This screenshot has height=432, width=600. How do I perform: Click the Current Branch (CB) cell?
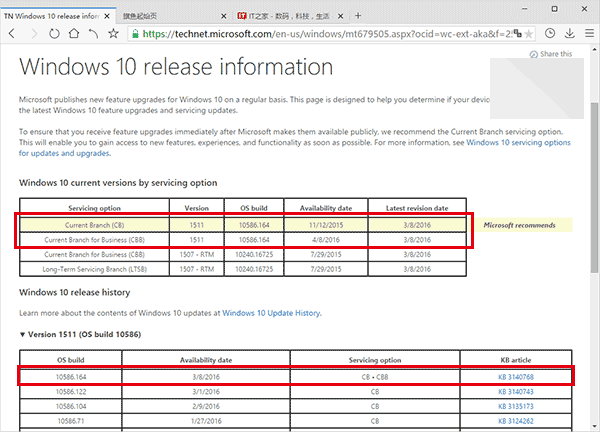pos(95,225)
